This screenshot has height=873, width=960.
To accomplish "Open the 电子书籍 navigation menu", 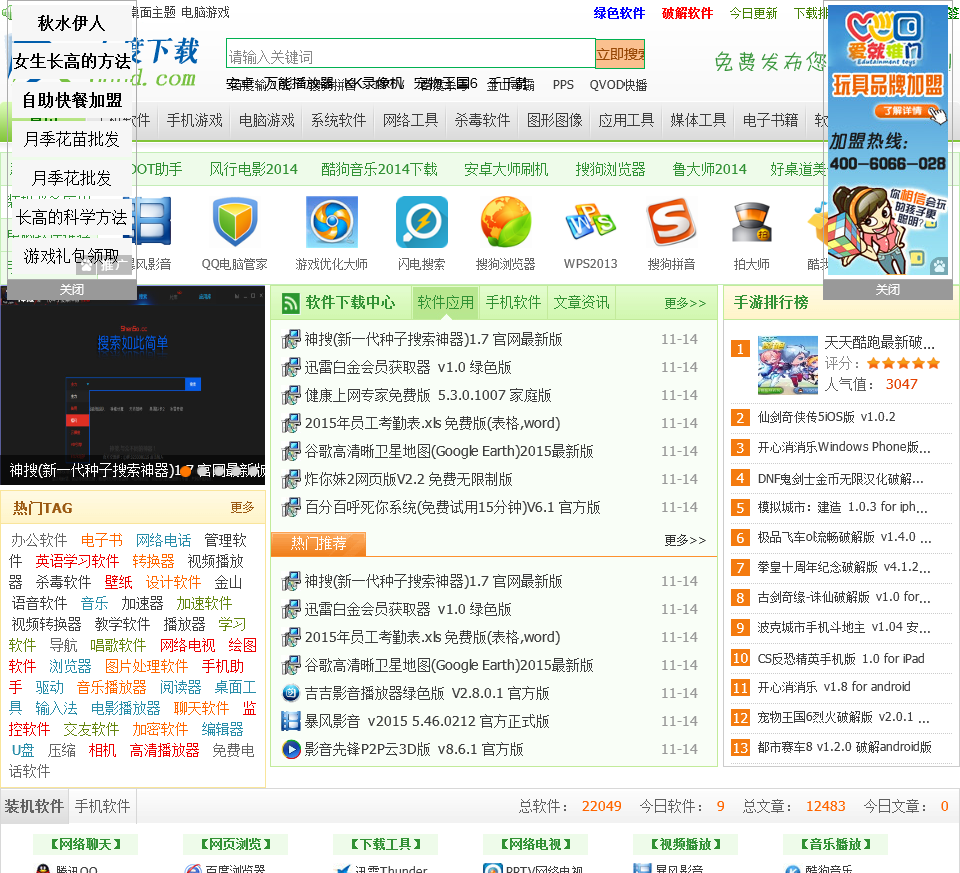I will pyautogui.click(x=770, y=120).
